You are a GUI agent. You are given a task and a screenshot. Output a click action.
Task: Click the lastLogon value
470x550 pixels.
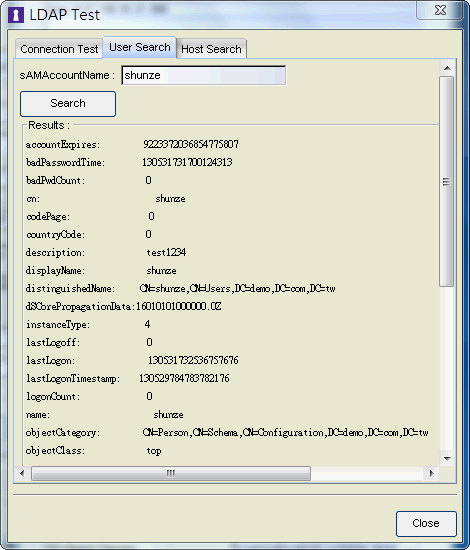pos(193,360)
